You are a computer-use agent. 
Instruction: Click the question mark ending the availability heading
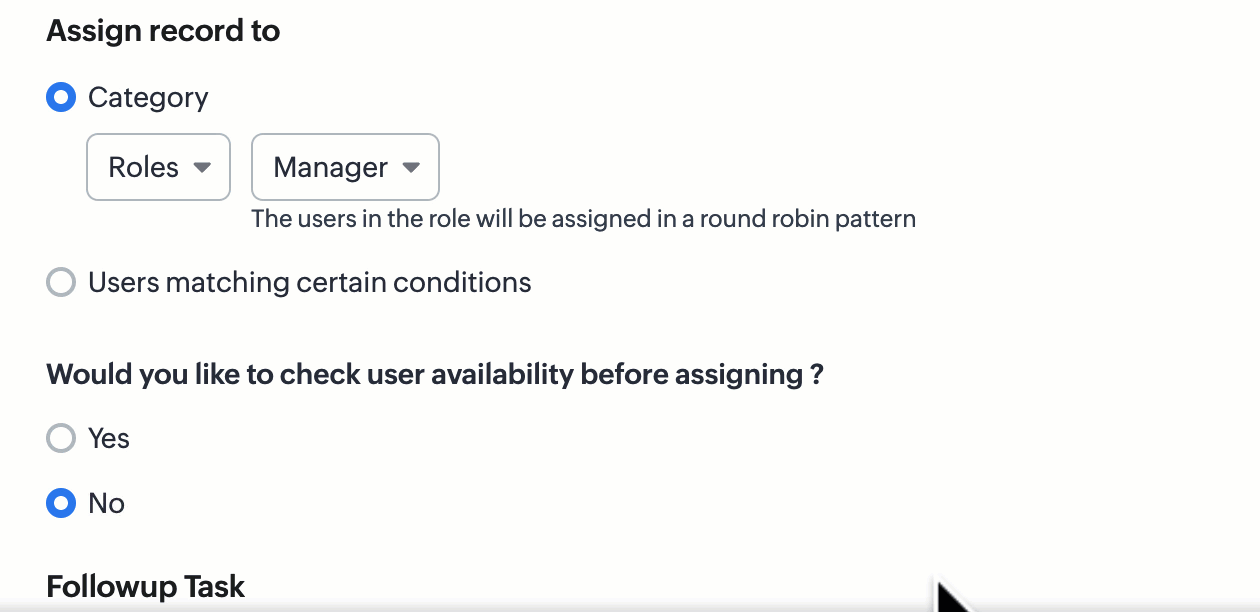(816, 375)
